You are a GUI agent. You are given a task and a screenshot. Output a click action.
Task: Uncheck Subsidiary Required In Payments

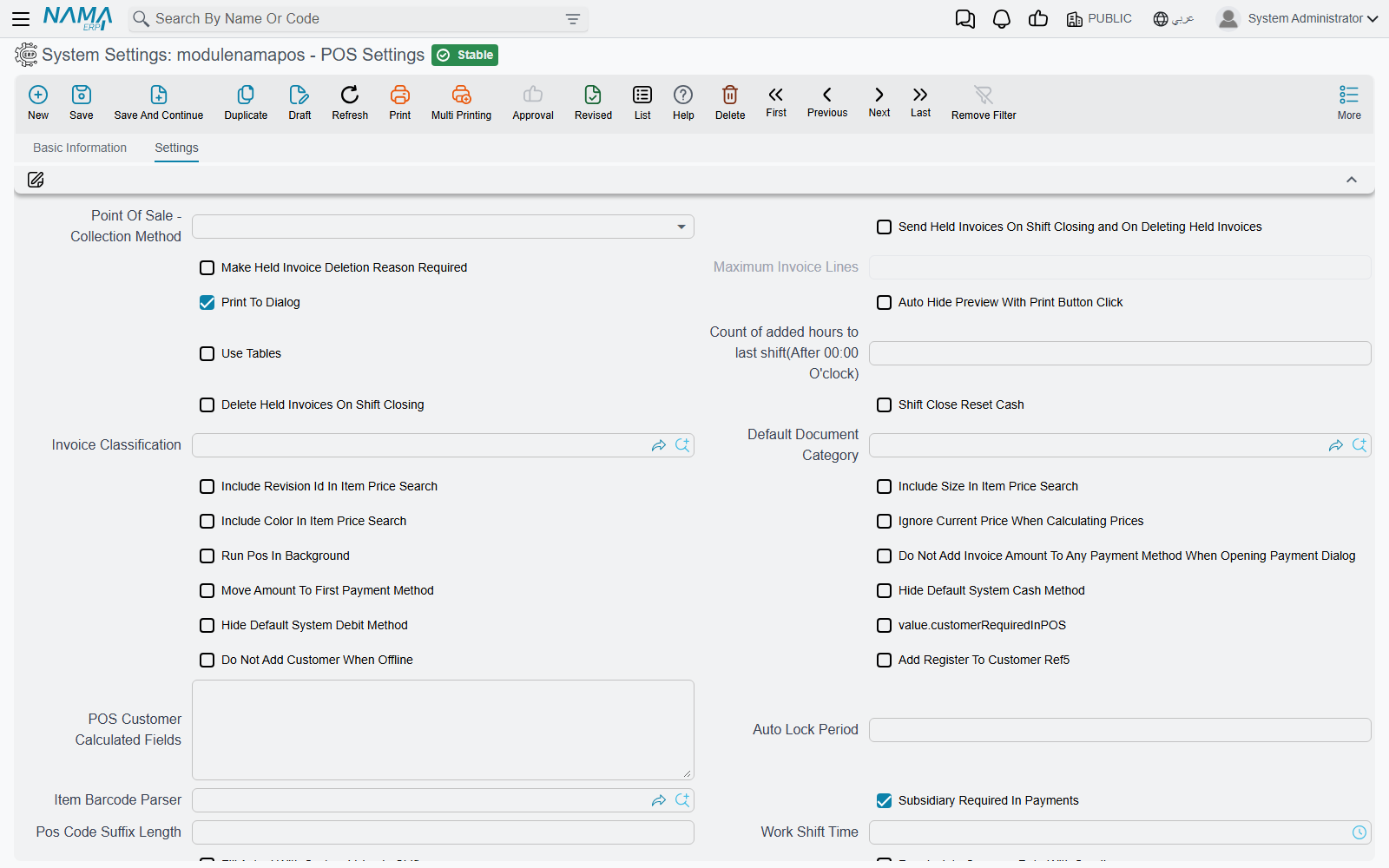(x=885, y=800)
